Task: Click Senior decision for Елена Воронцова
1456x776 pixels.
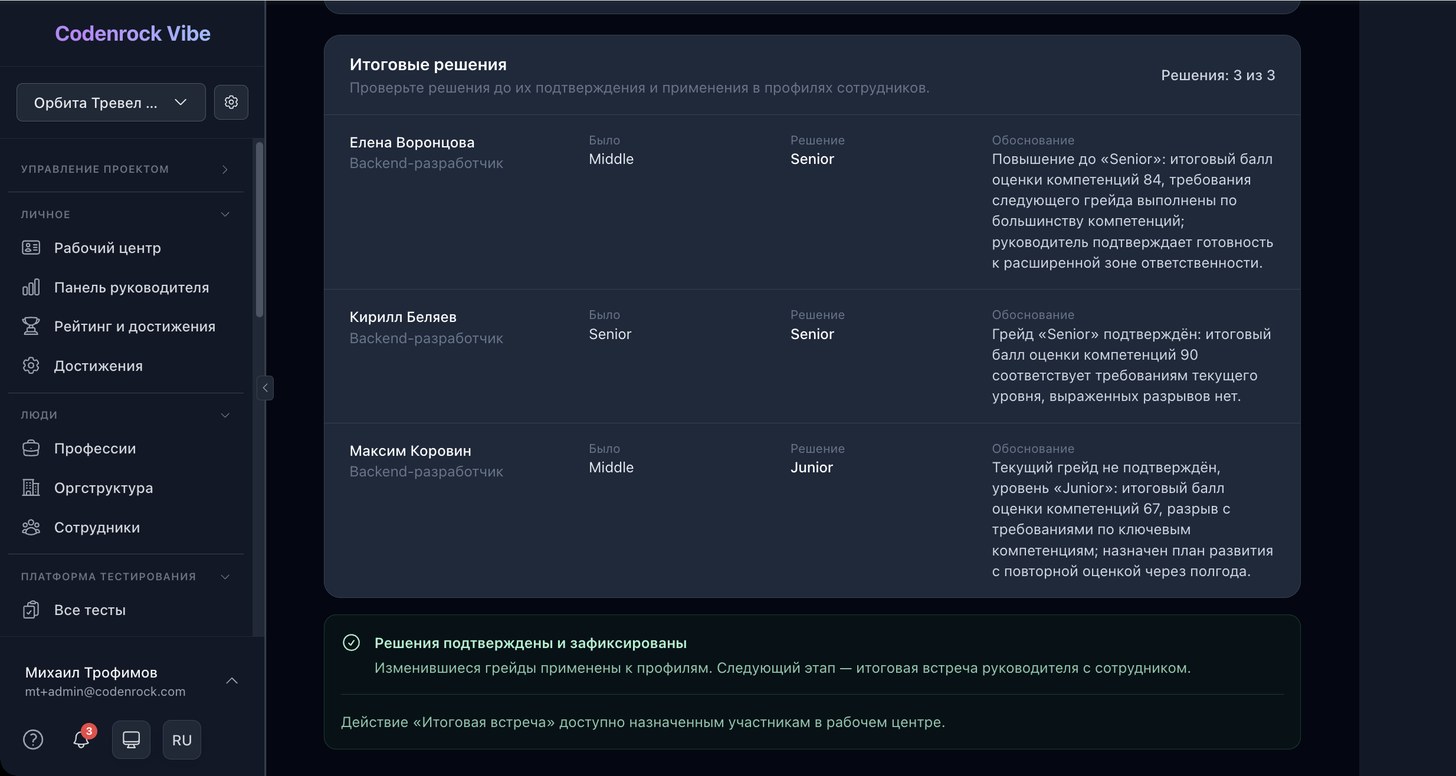Action: (812, 159)
